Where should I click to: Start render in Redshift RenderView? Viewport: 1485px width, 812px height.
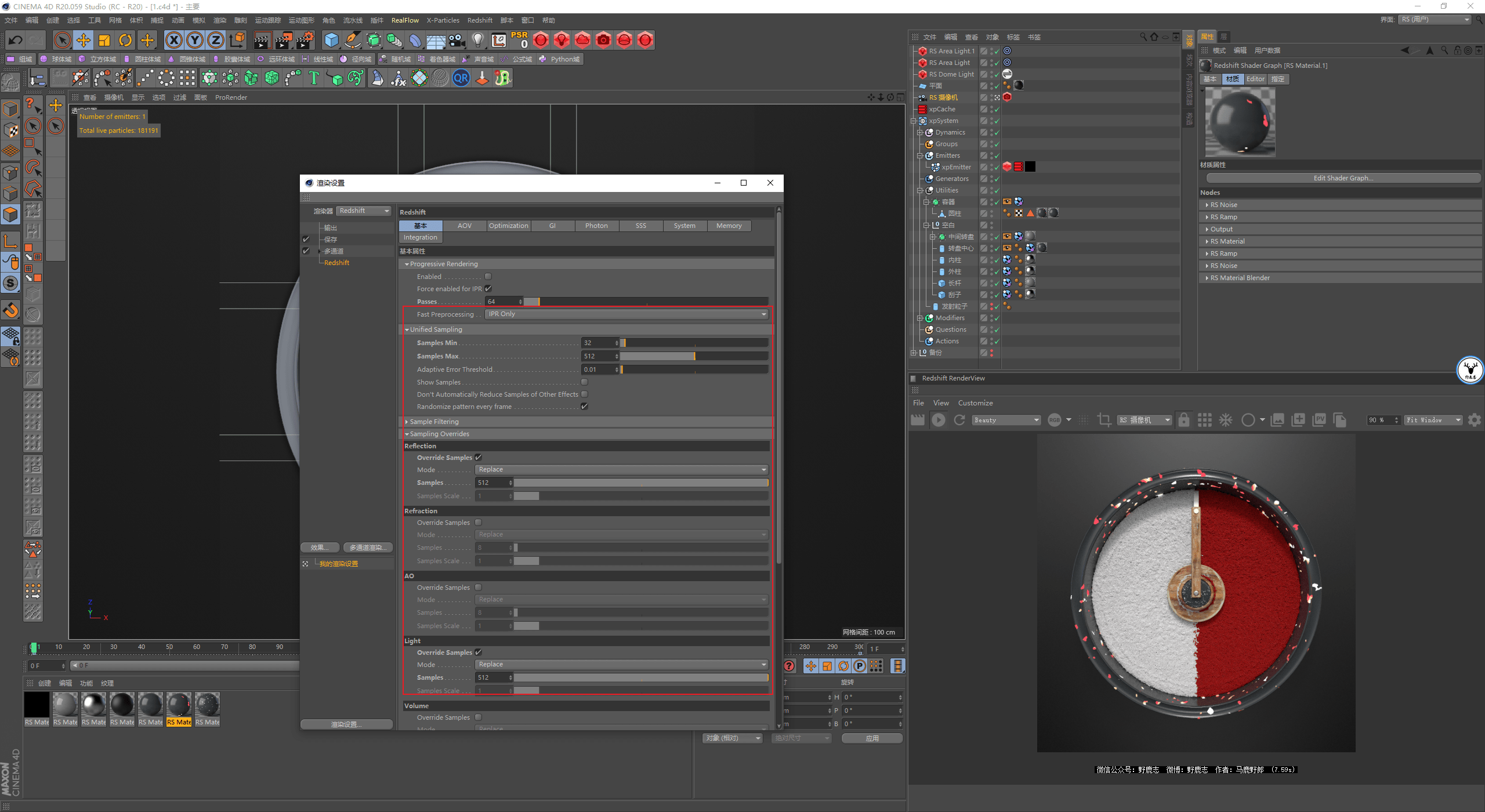tap(938, 420)
